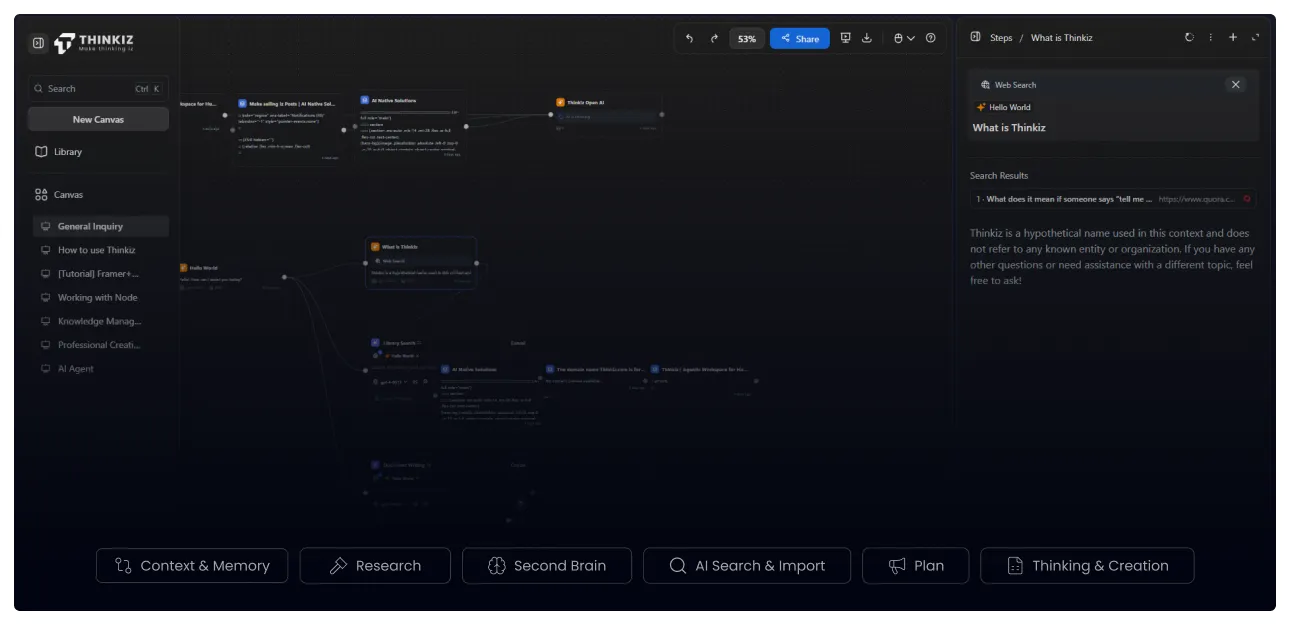This screenshot has height=626, width=1290.
Task: Select the AI Search & Import tab
Action: pos(747,565)
